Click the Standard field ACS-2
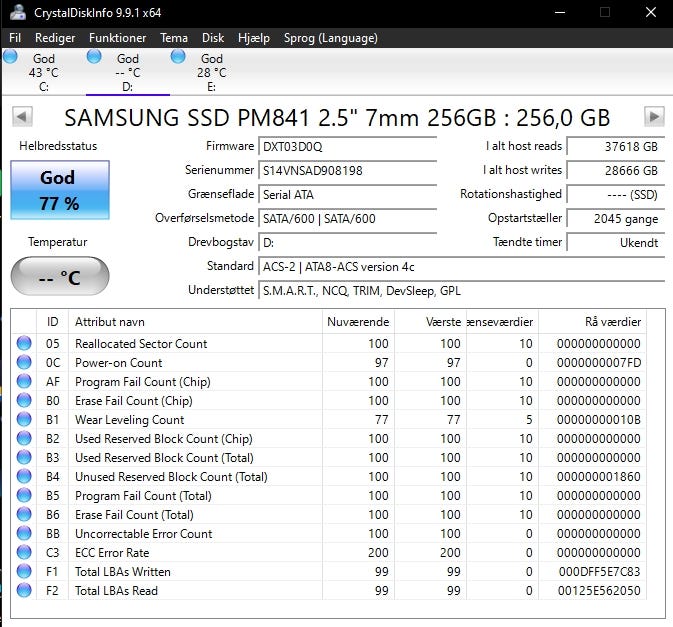 (462, 267)
